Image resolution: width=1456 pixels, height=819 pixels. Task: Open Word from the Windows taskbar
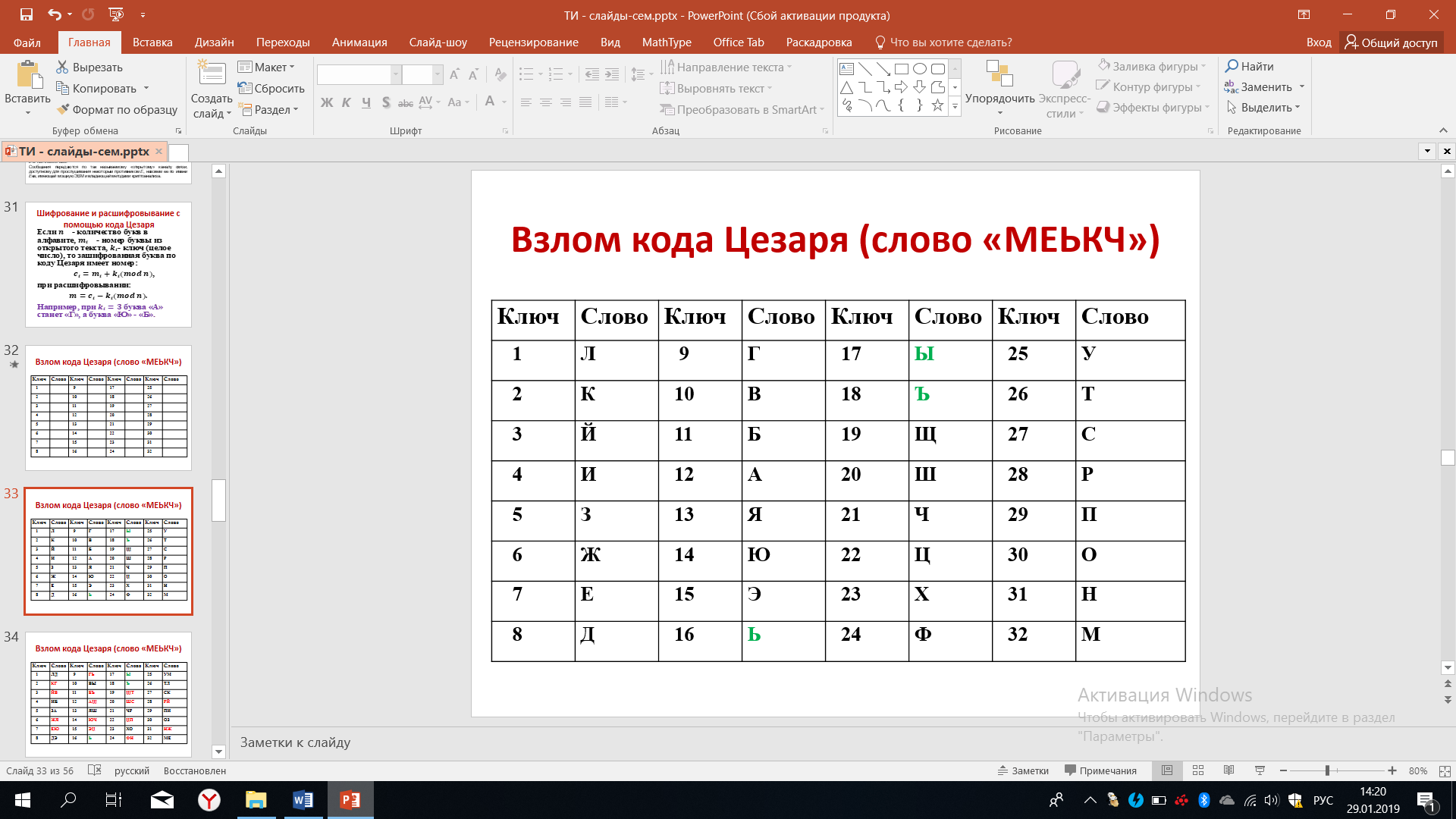click(303, 800)
